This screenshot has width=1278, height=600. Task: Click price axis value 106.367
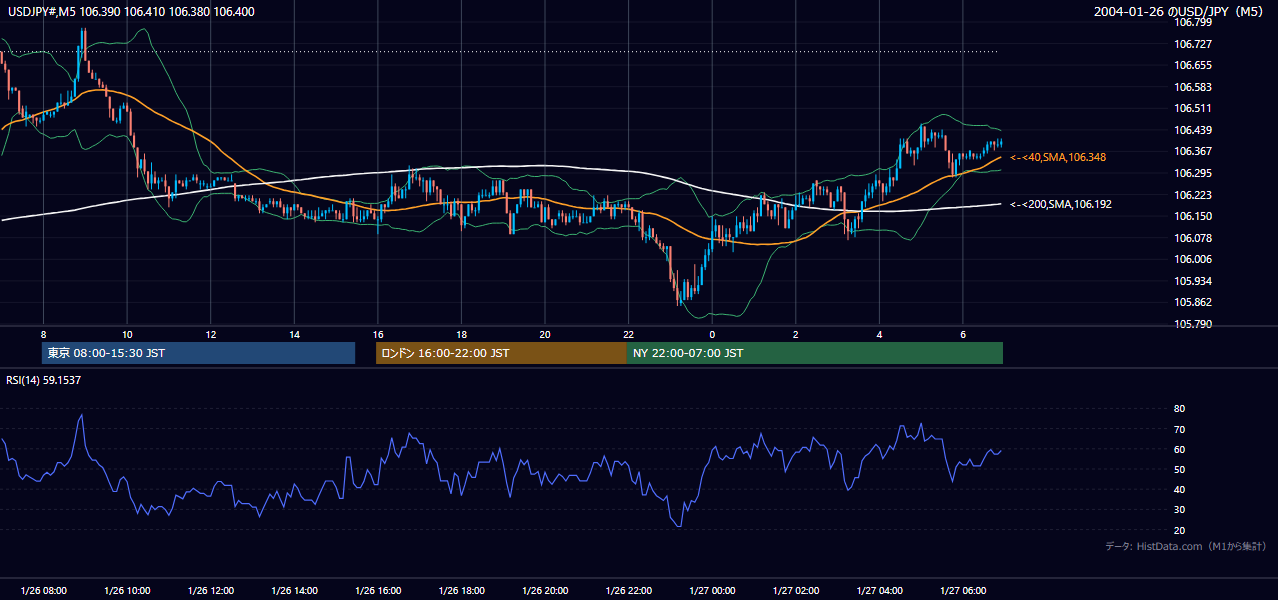[1192, 151]
